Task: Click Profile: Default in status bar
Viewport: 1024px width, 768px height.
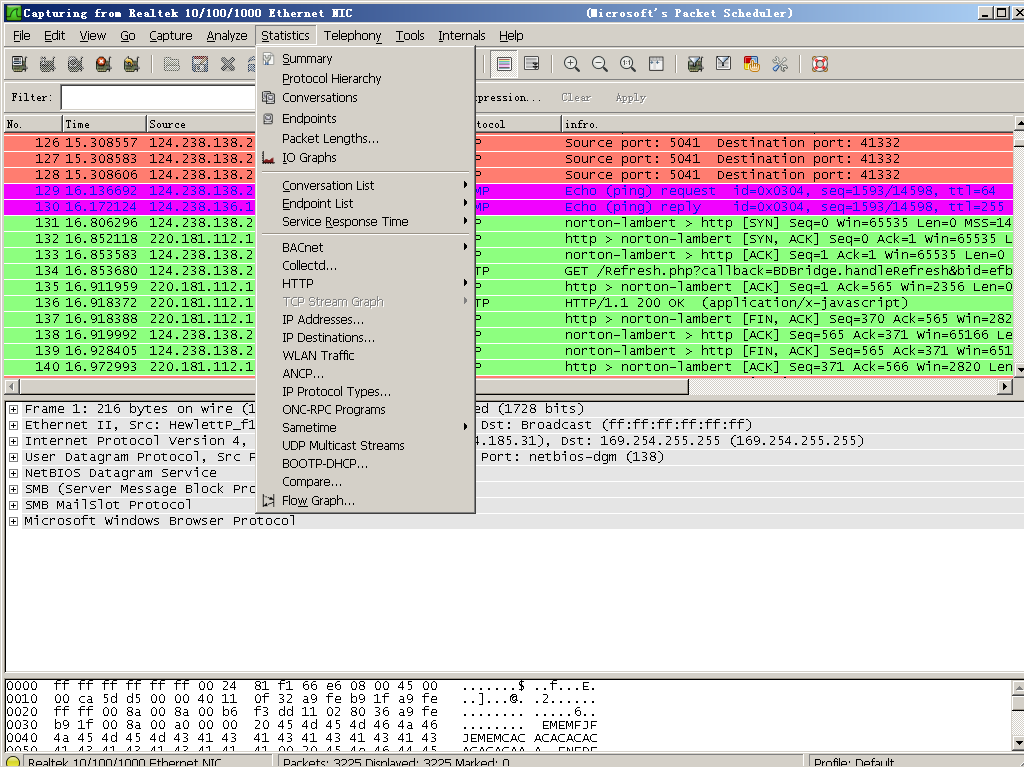Action: (x=854, y=762)
